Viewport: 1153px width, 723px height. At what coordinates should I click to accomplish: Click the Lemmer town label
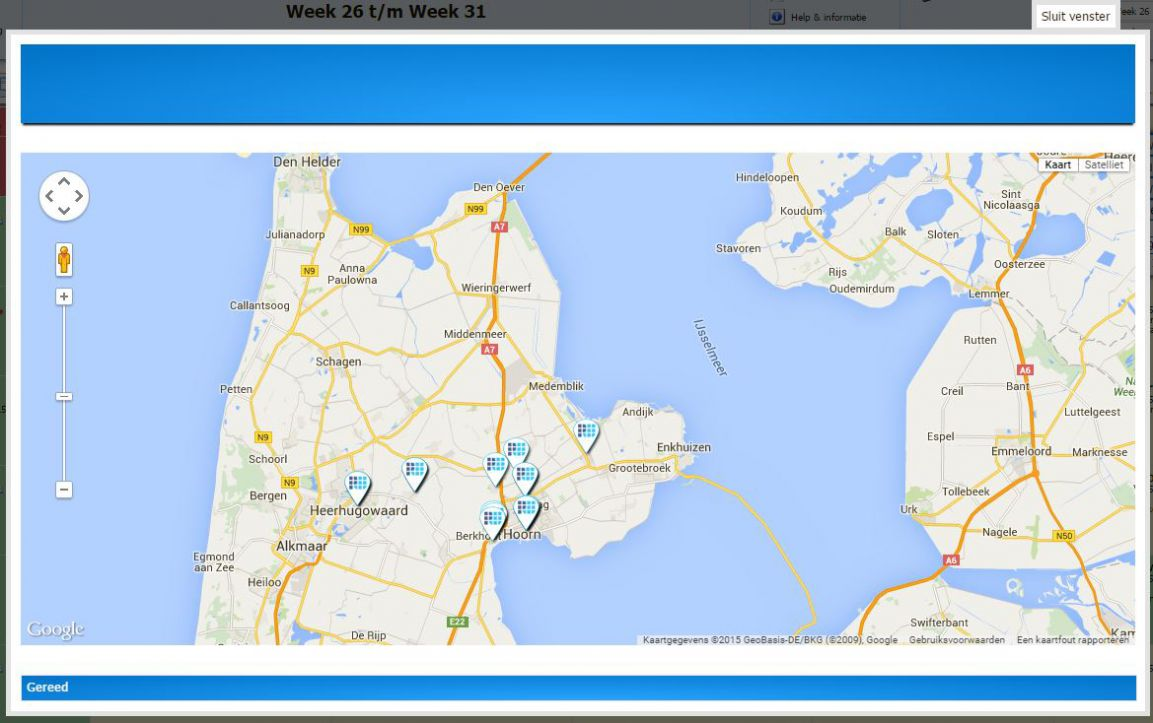(989, 293)
